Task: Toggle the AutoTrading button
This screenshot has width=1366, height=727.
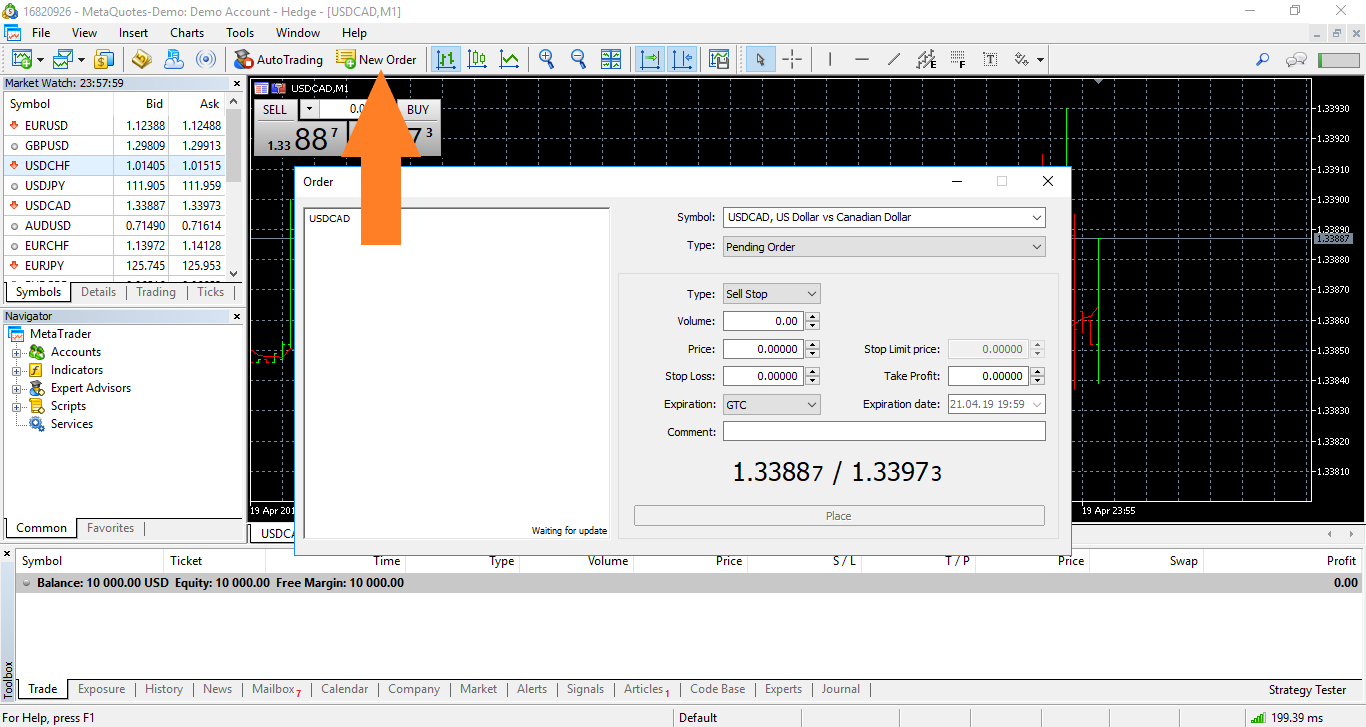Action: (x=278, y=59)
